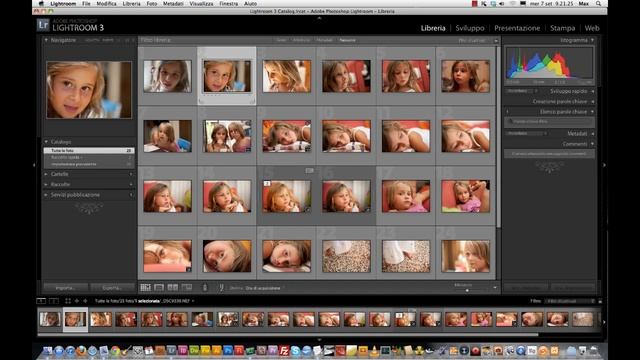Select the two girls thumbnail in grid
640x360 pixels.
[x=227, y=136]
